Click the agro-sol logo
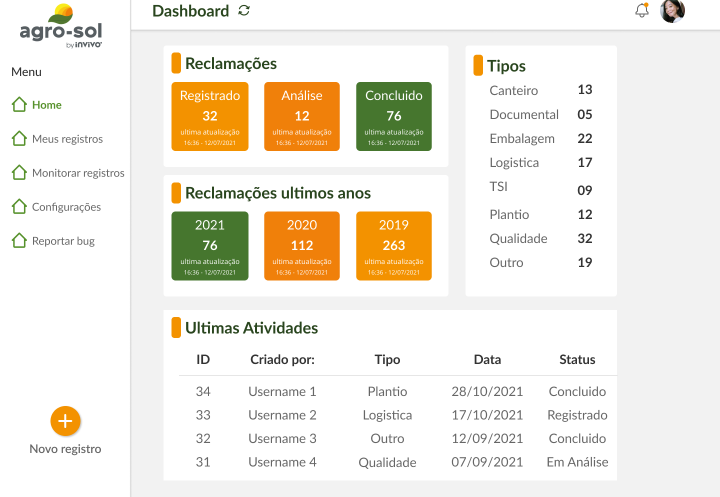The width and height of the screenshot is (720, 497). (61, 26)
